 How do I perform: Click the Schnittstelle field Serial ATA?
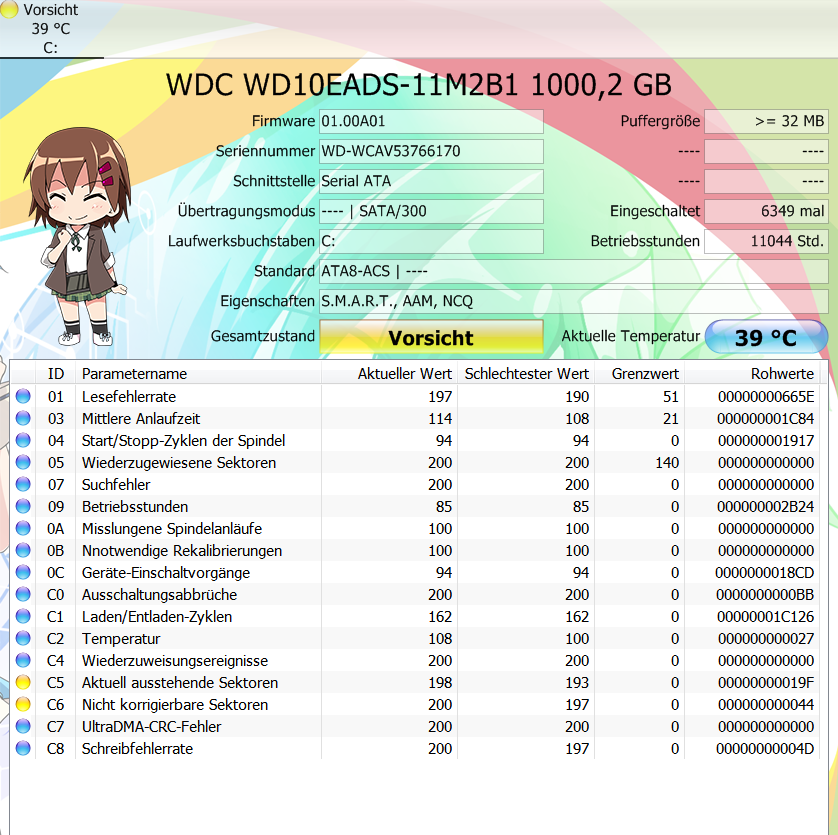point(431,181)
